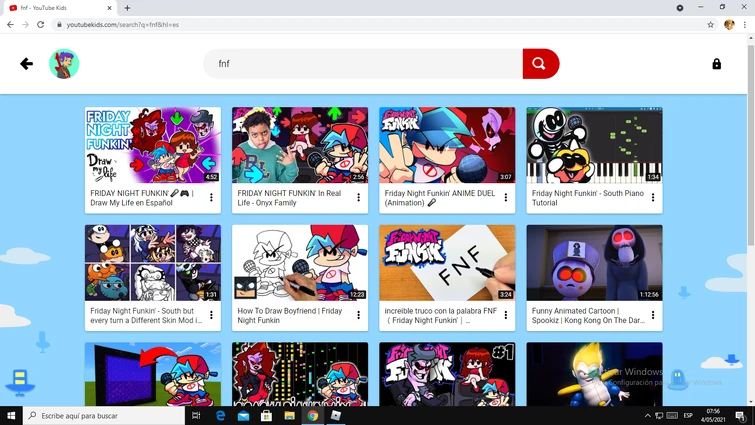Open options for ANIME DUEL video
Screen dimensions: 755x425
click(506, 197)
